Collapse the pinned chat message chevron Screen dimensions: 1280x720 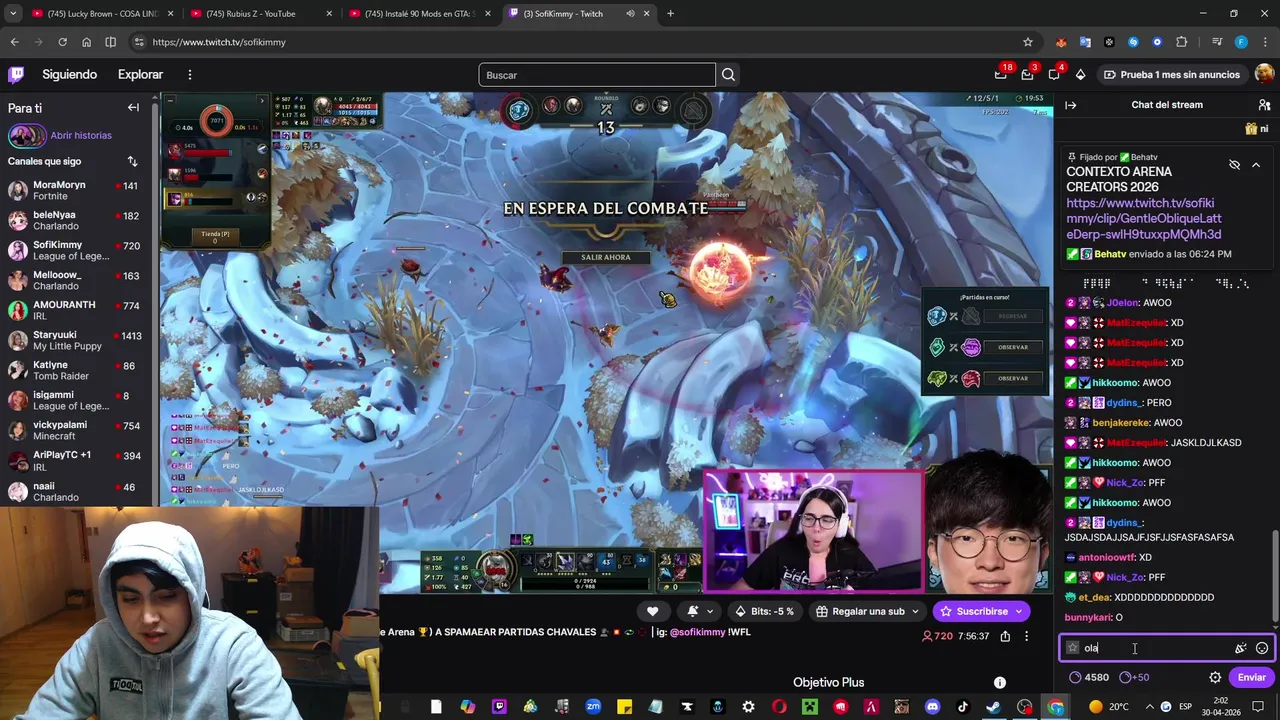pos(1256,165)
